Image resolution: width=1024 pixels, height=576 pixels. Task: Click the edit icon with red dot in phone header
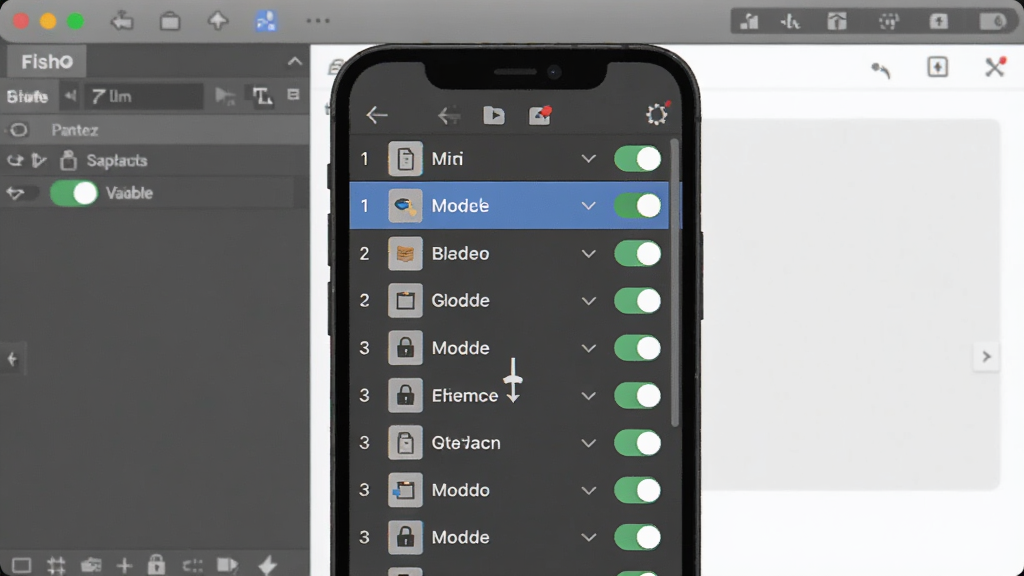(x=540, y=116)
